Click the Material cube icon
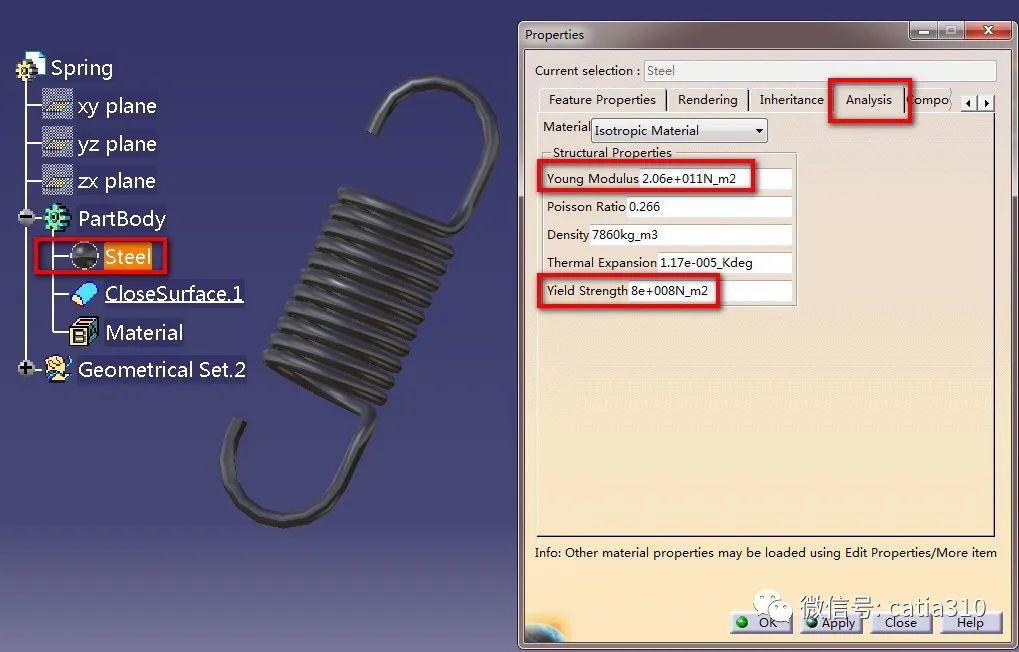The height and width of the screenshot is (652, 1019). tap(84, 332)
